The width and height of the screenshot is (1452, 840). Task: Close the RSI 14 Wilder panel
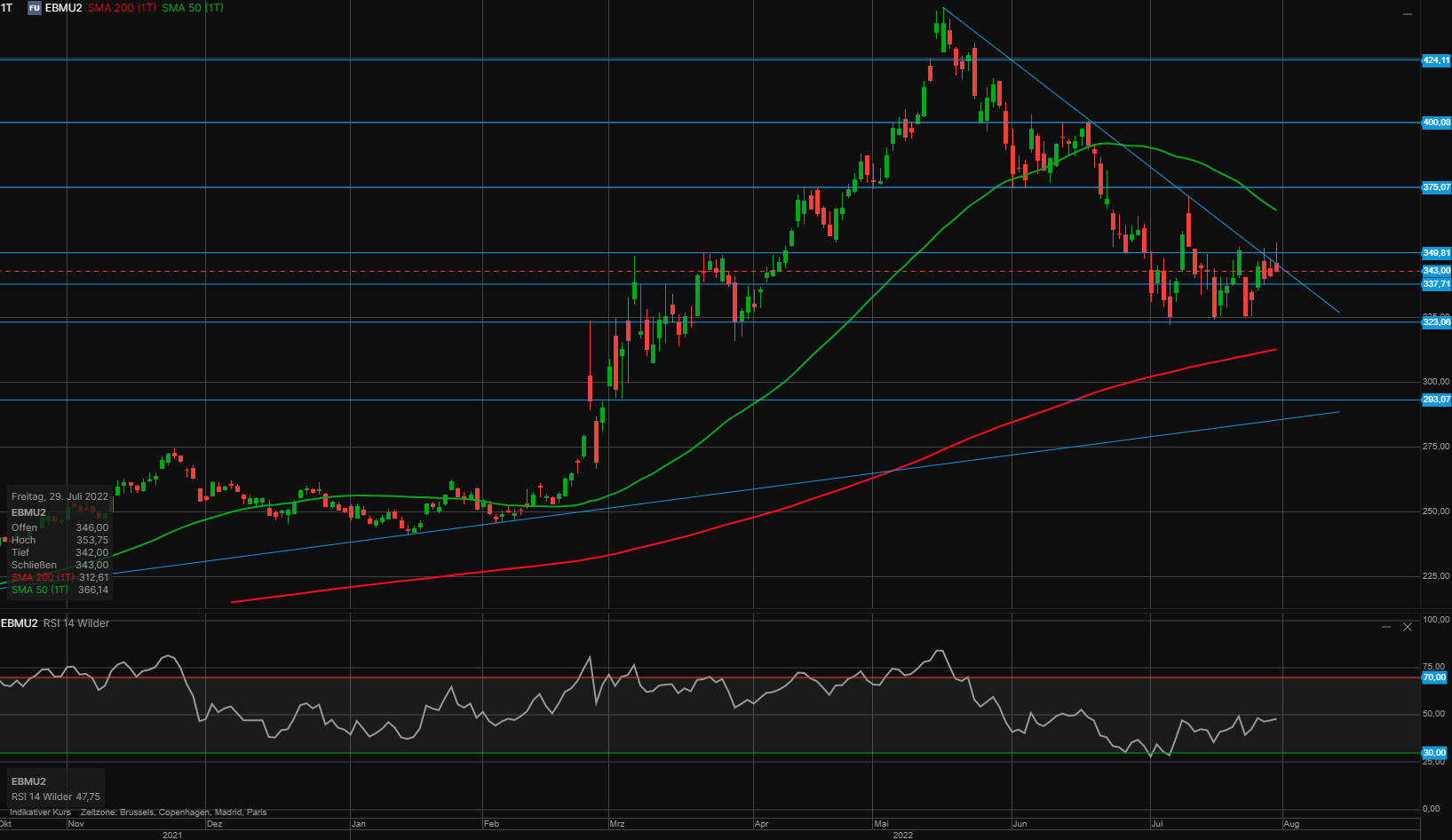1408,627
